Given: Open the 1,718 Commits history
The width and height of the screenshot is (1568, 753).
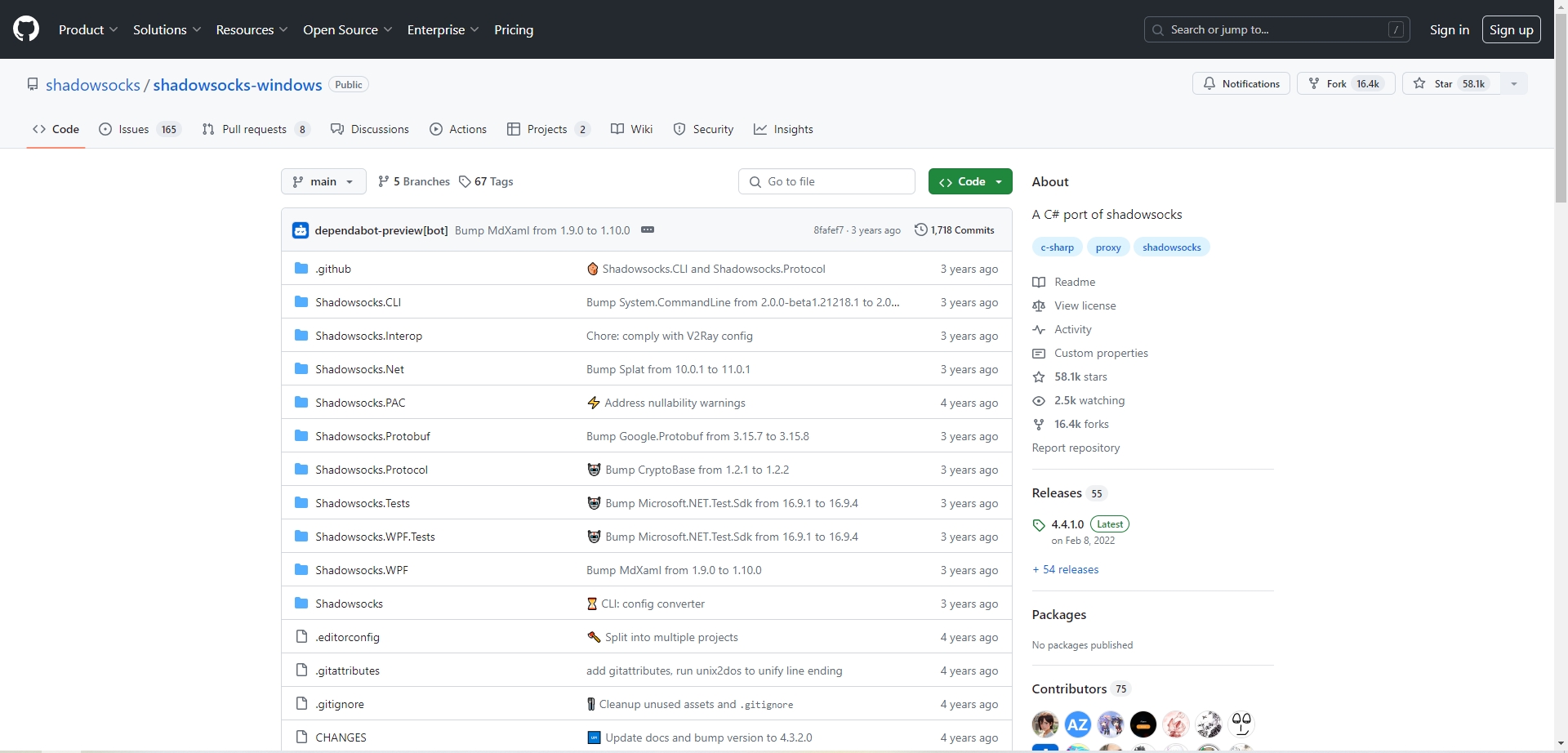Looking at the screenshot, I should (955, 230).
